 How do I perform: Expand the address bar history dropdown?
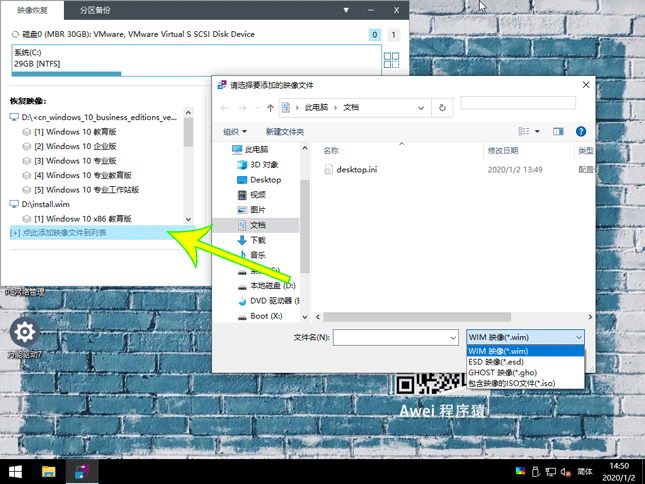coord(421,108)
